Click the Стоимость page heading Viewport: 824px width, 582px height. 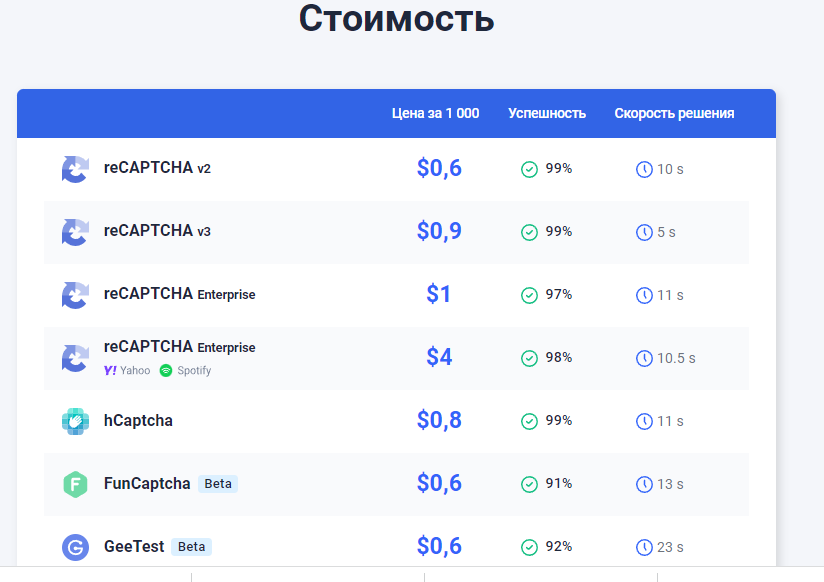397,19
